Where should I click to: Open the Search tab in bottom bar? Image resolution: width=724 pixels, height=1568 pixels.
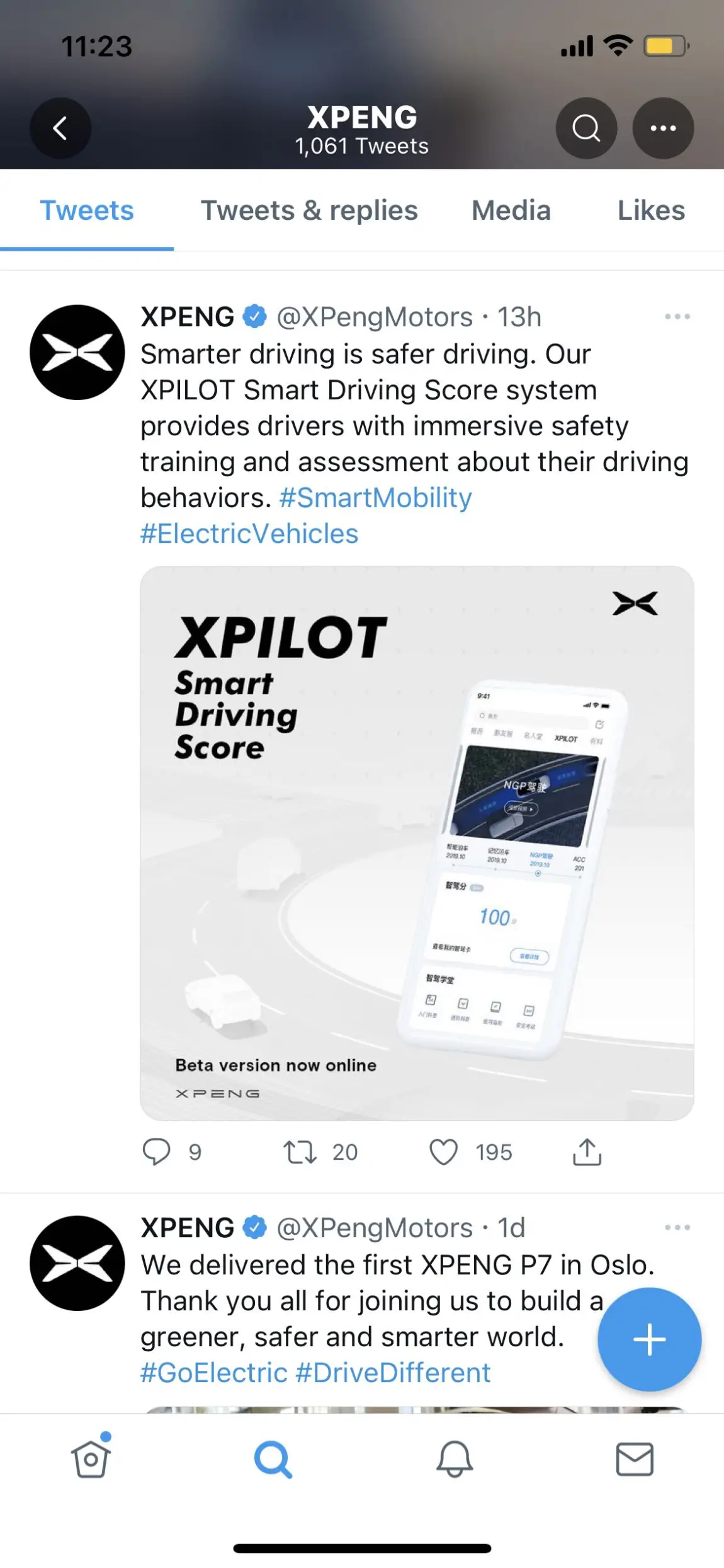pos(273,1460)
